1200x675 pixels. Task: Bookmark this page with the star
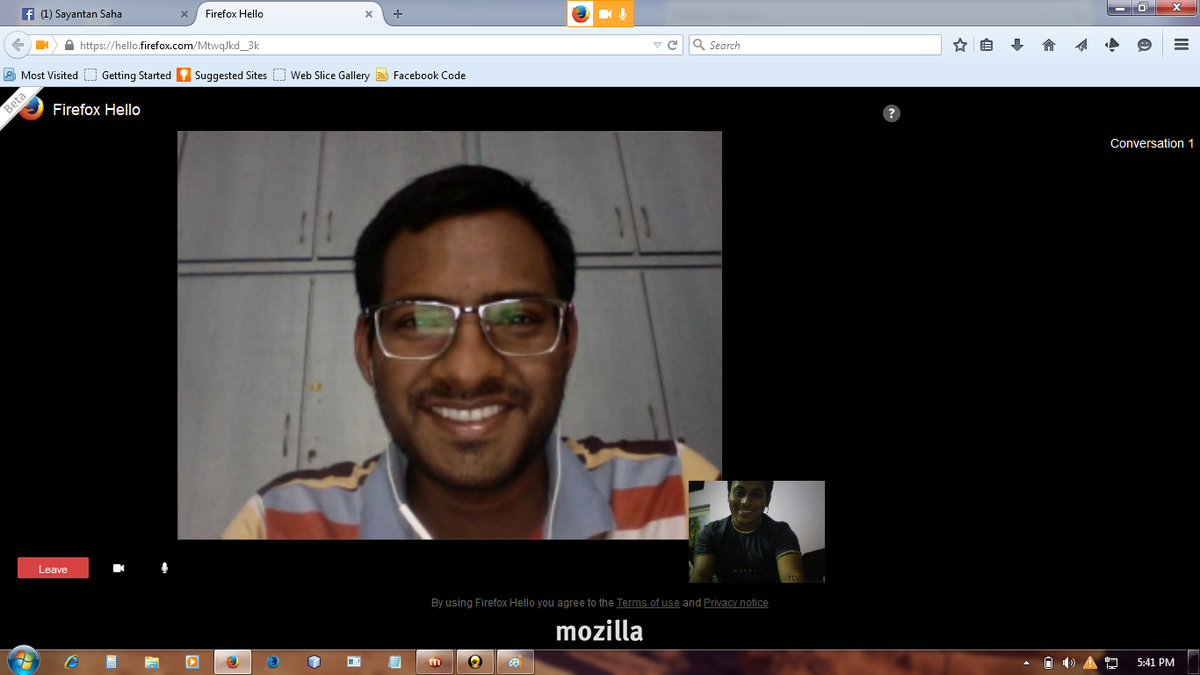coord(958,44)
